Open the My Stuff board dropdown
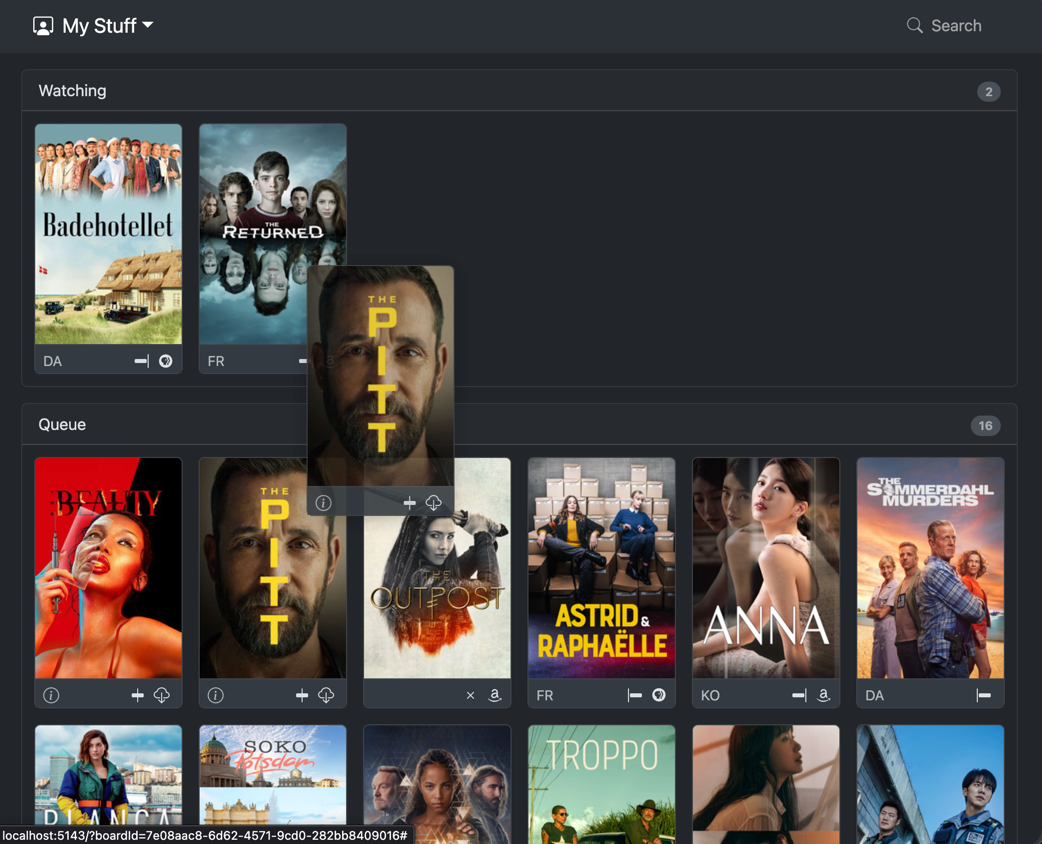1042x844 pixels. click(94, 26)
